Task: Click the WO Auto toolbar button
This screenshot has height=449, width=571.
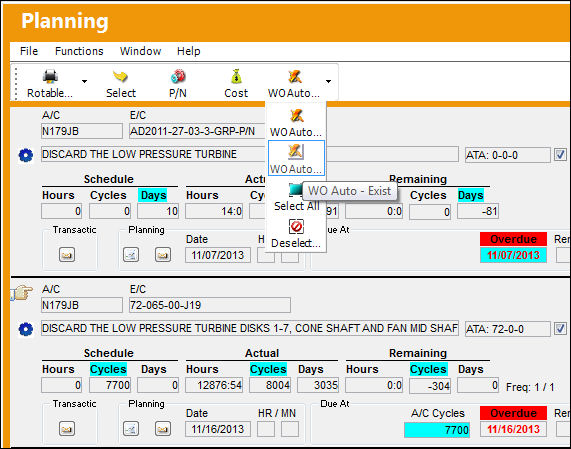Action: coord(294,83)
